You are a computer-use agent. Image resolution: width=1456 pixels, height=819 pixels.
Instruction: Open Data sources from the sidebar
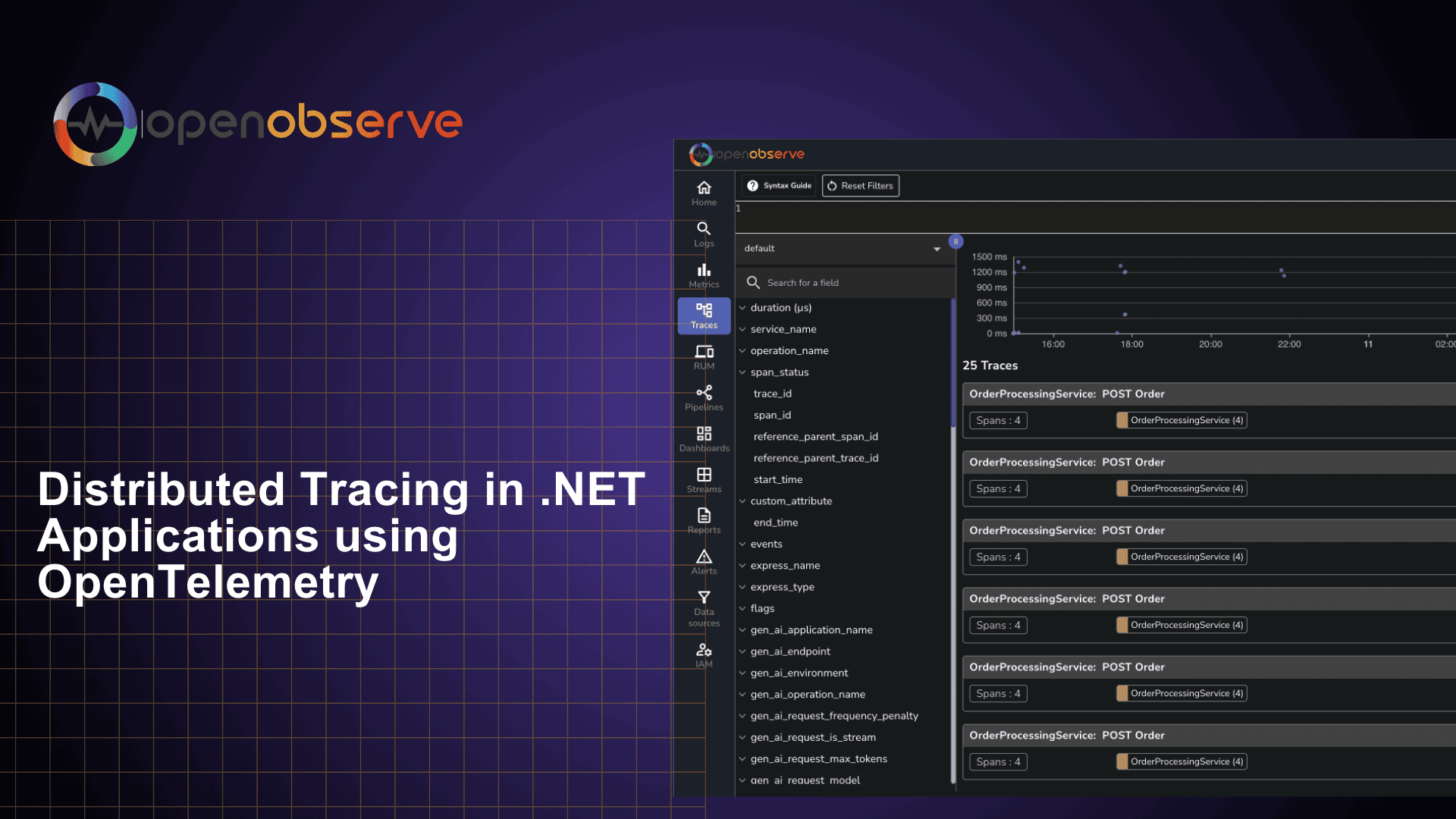tap(703, 607)
